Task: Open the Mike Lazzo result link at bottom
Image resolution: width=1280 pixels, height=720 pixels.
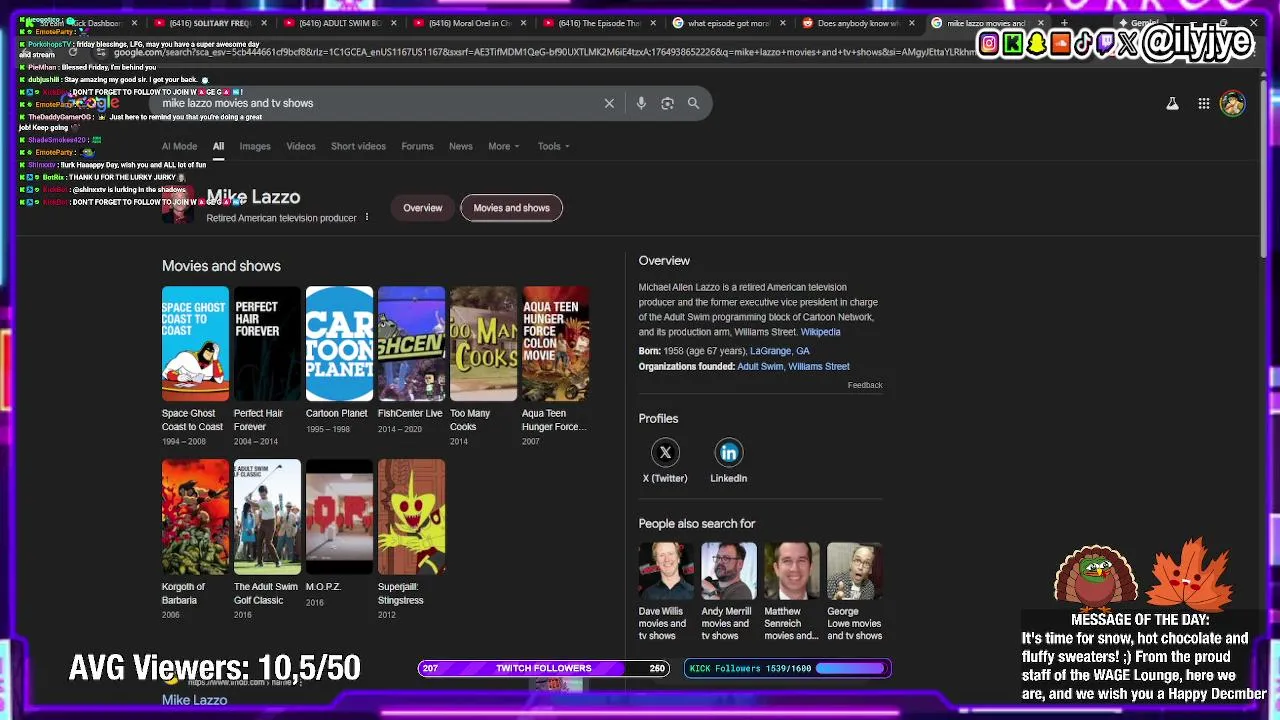Action: click(x=194, y=700)
